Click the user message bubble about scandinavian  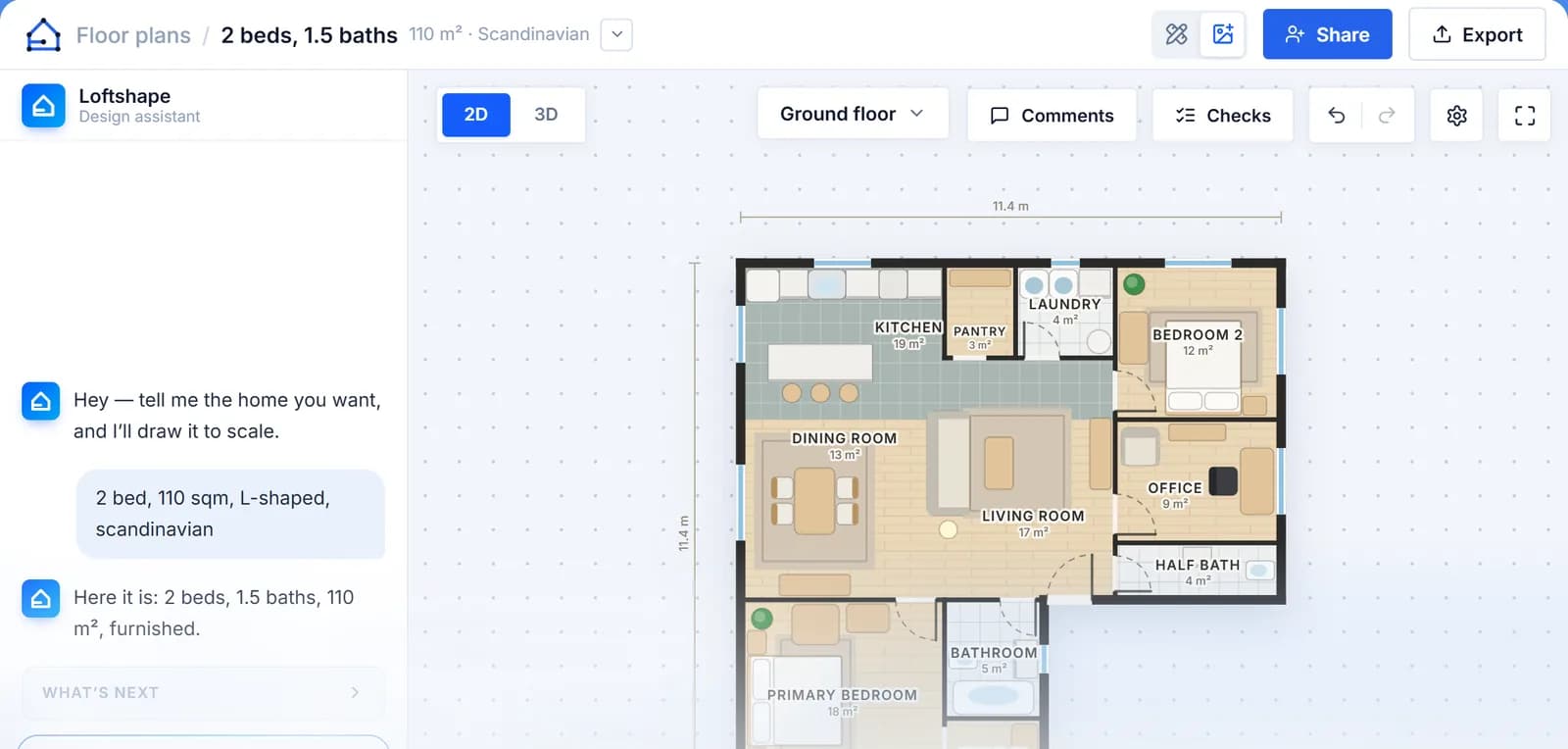[230, 514]
